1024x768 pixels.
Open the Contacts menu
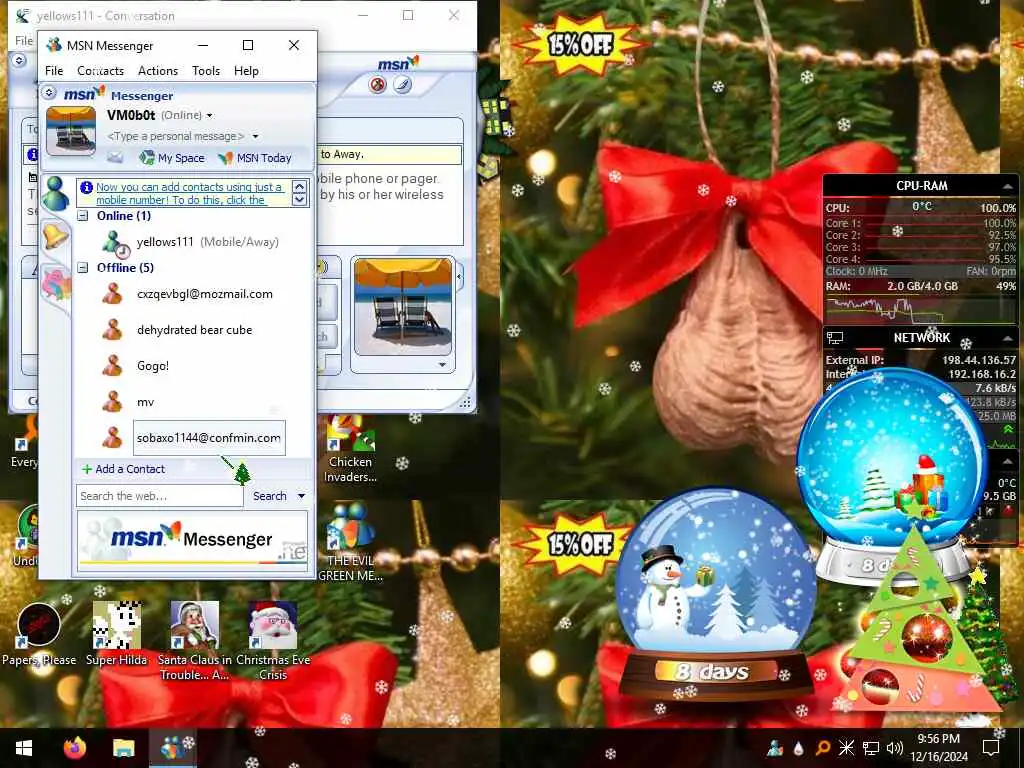100,71
